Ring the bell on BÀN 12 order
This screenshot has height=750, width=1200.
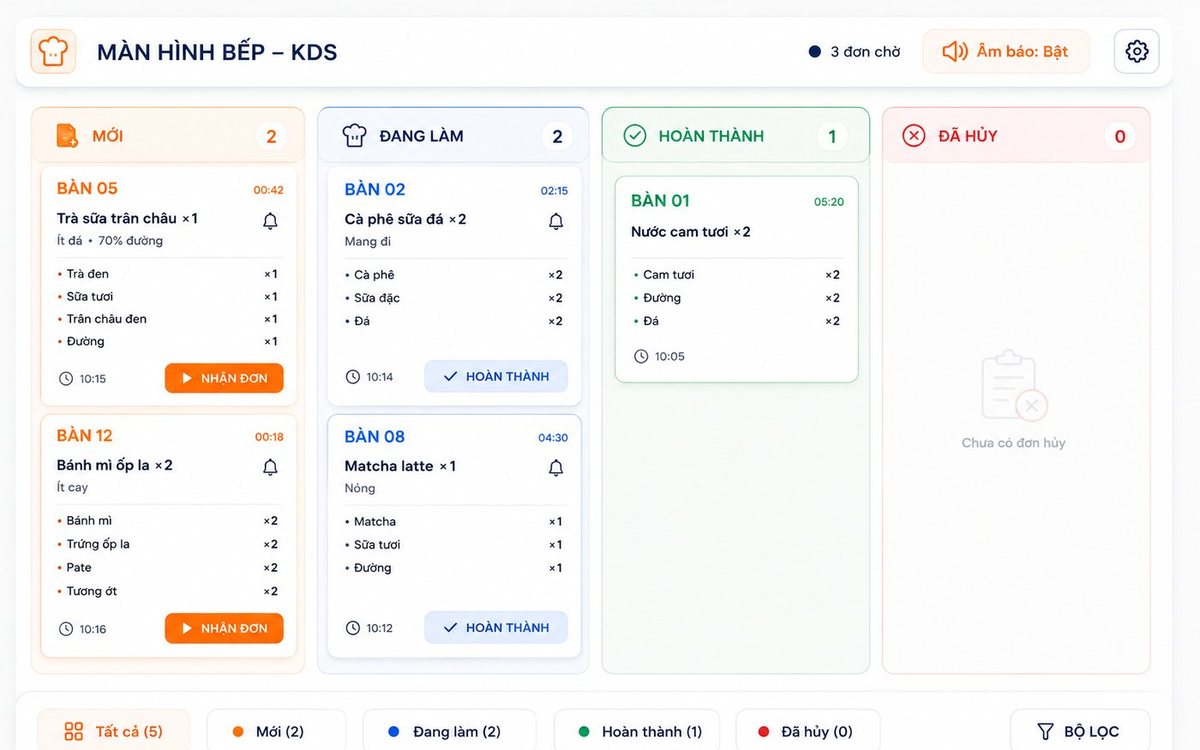click(x=270, y=467)
